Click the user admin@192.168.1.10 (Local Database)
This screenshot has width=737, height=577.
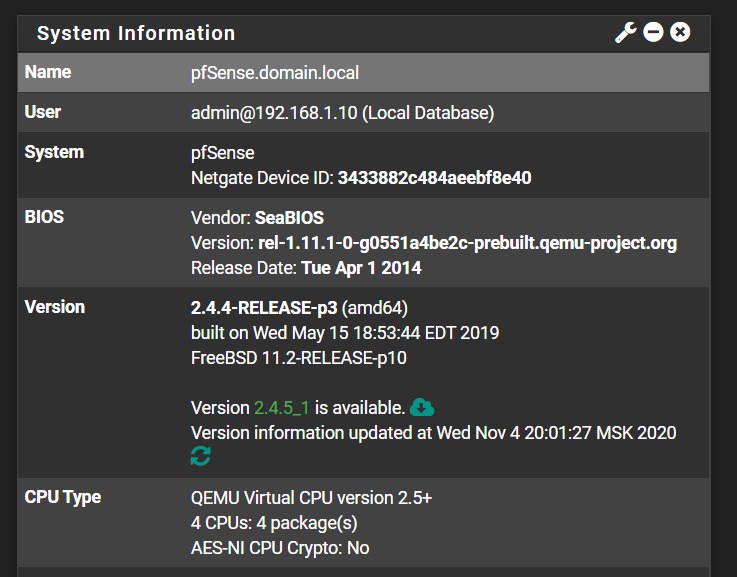tap(343, 113)
